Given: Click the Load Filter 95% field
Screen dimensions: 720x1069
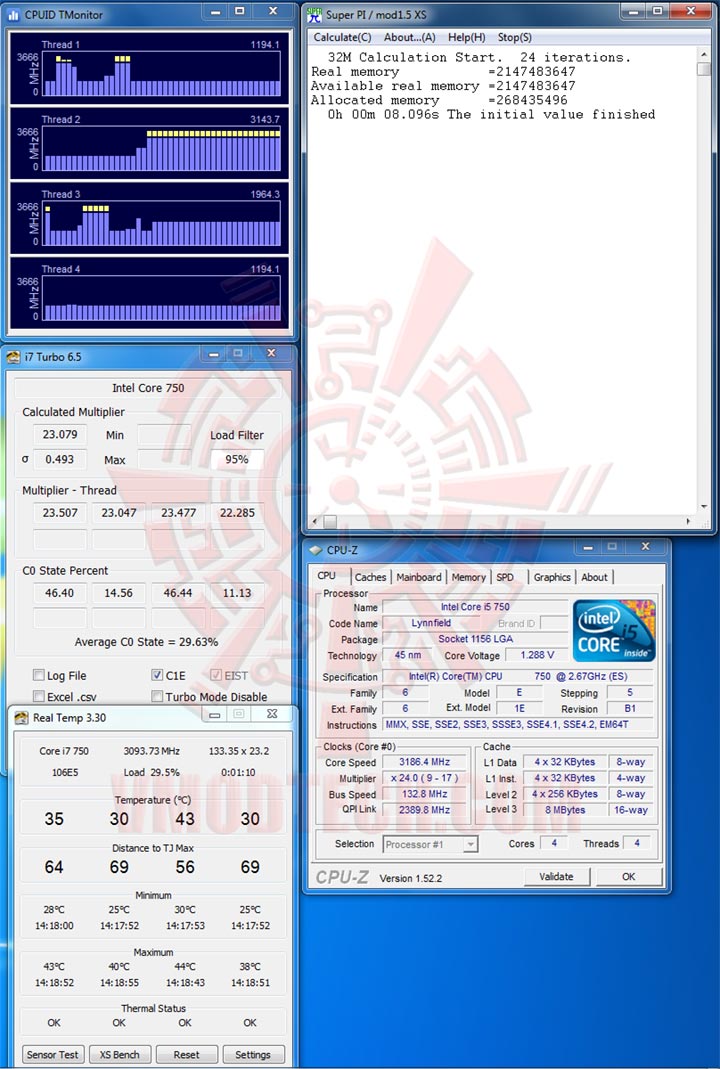Looking at the screenshot, I should click(x=237, y=460).
